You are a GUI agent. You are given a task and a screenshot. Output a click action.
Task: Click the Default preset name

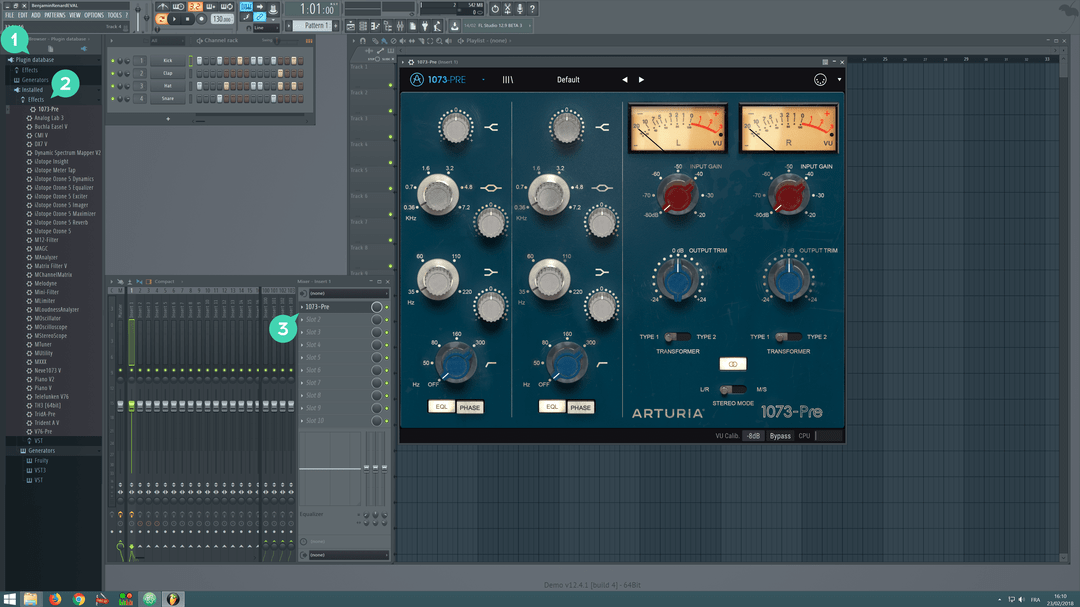pyautogui.click(x=568, y=80)
